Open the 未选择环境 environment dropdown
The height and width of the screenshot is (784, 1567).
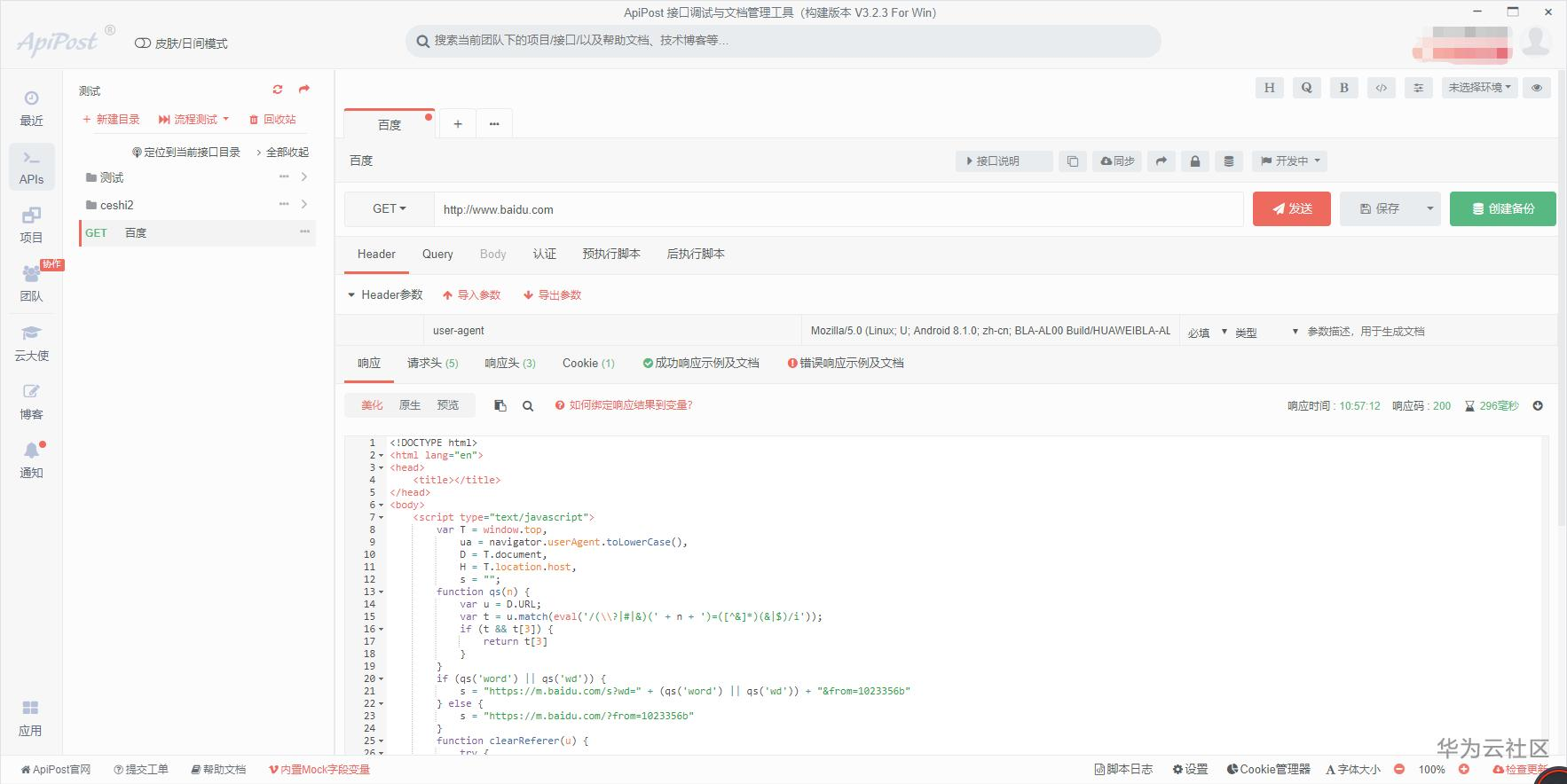coord(1479,88)
